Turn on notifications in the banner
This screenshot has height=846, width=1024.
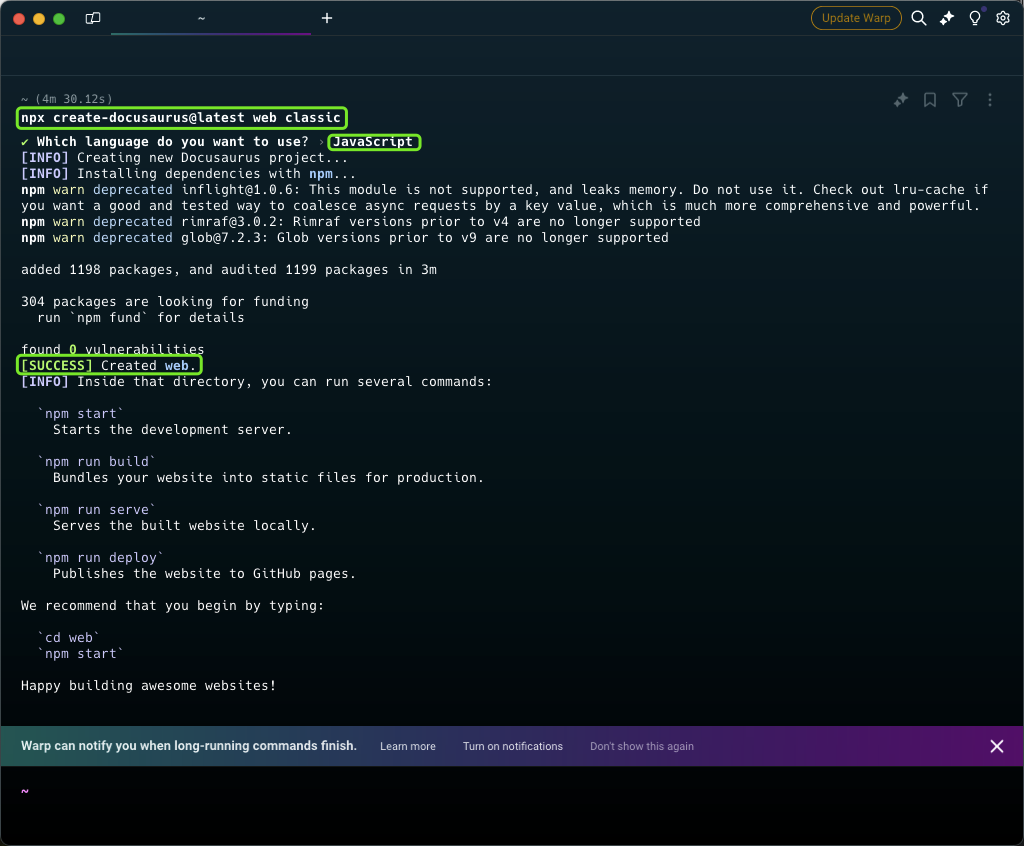(x=512, y=746)
